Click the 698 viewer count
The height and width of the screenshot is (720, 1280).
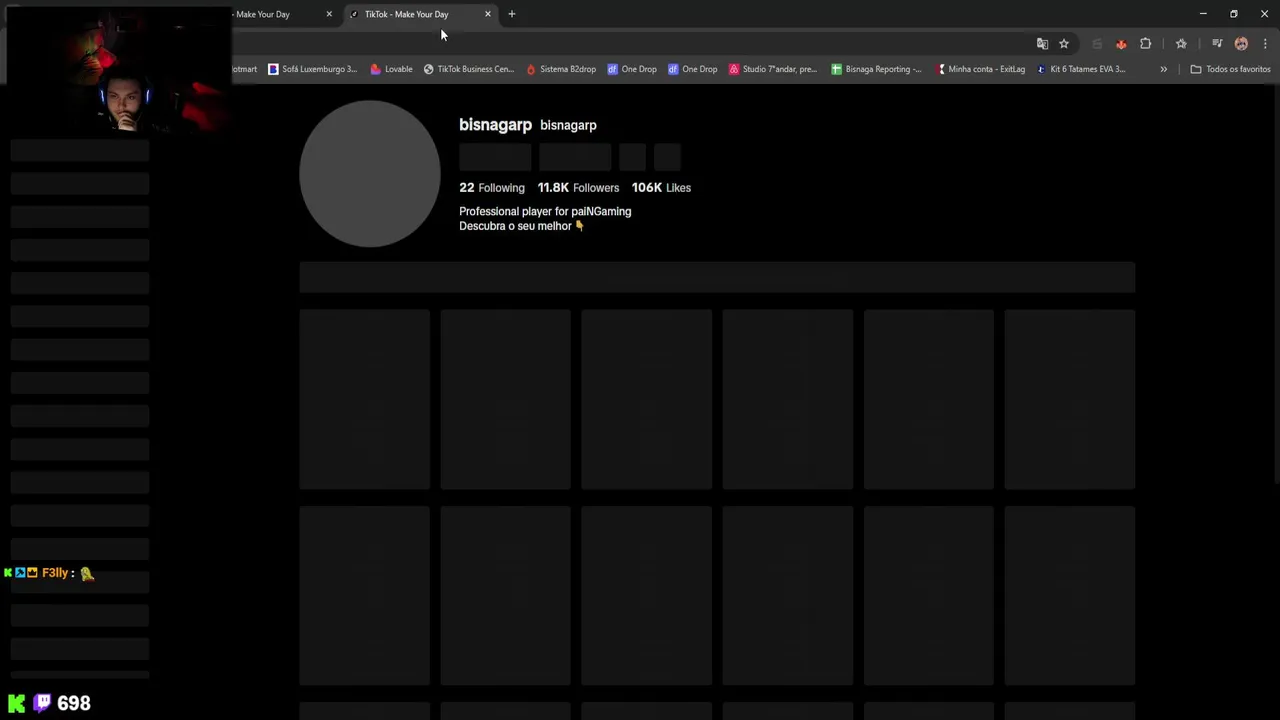(74, 703)
